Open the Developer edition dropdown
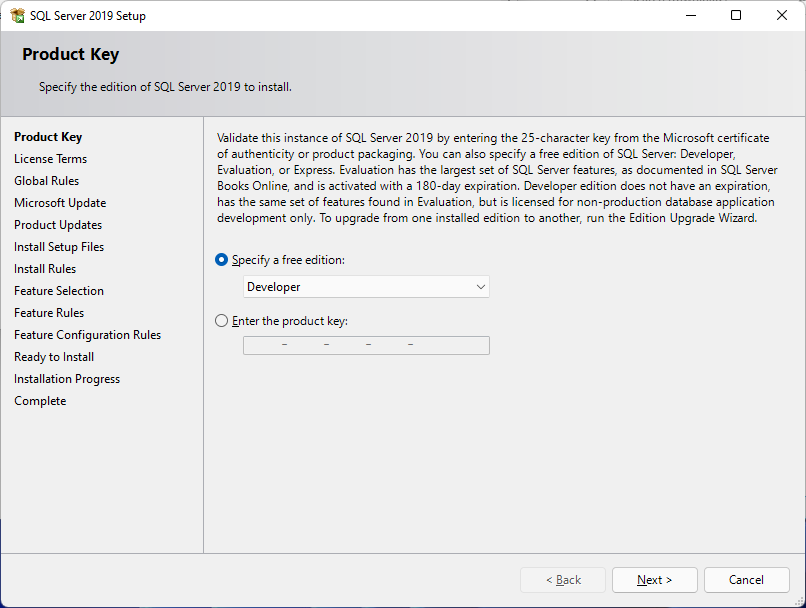 point(366,287)
